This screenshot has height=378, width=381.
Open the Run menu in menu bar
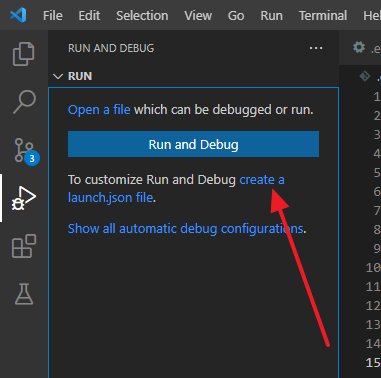tap(271, 16)
